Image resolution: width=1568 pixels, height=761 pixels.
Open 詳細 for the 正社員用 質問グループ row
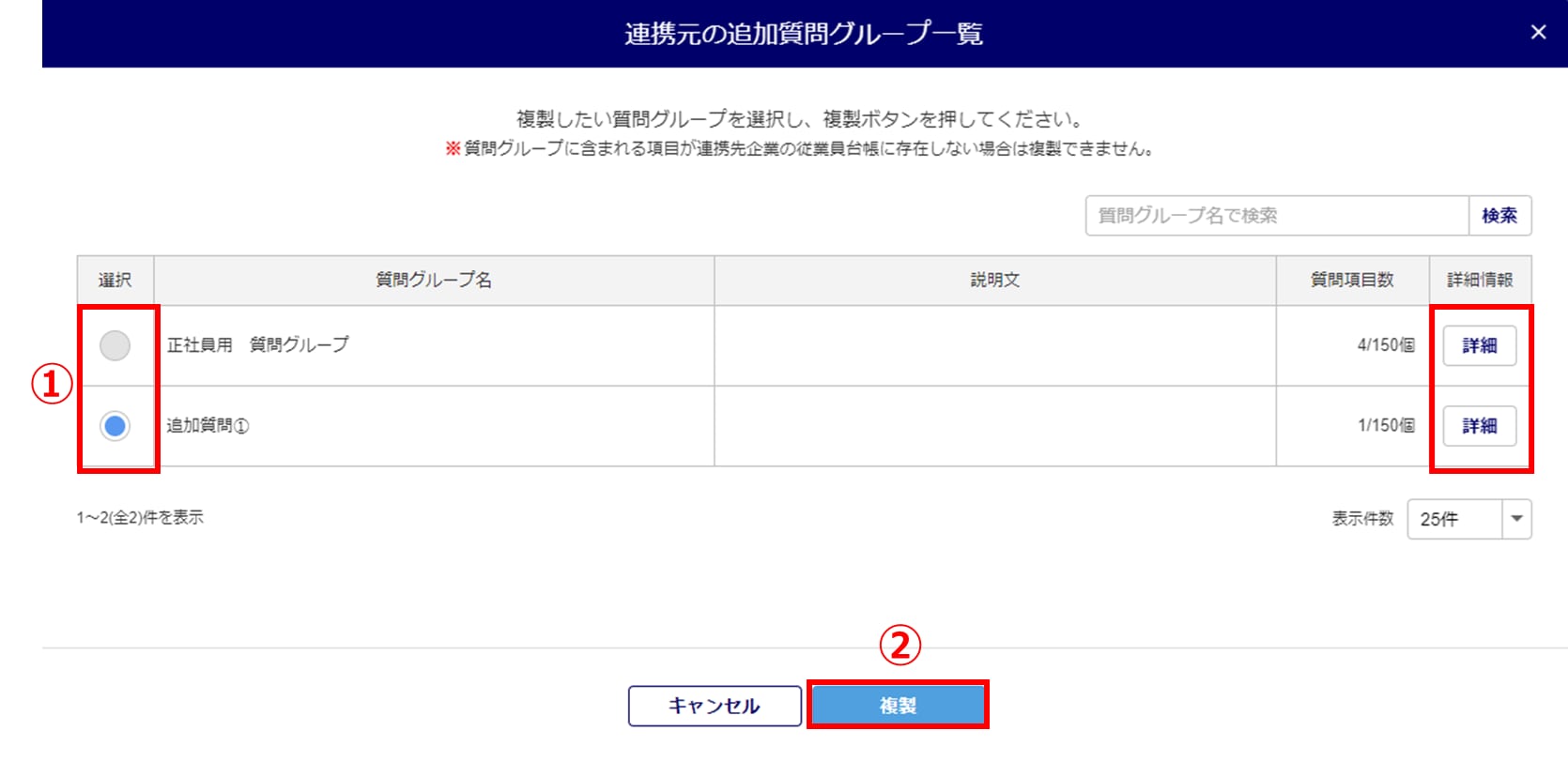click(1479, 345)
